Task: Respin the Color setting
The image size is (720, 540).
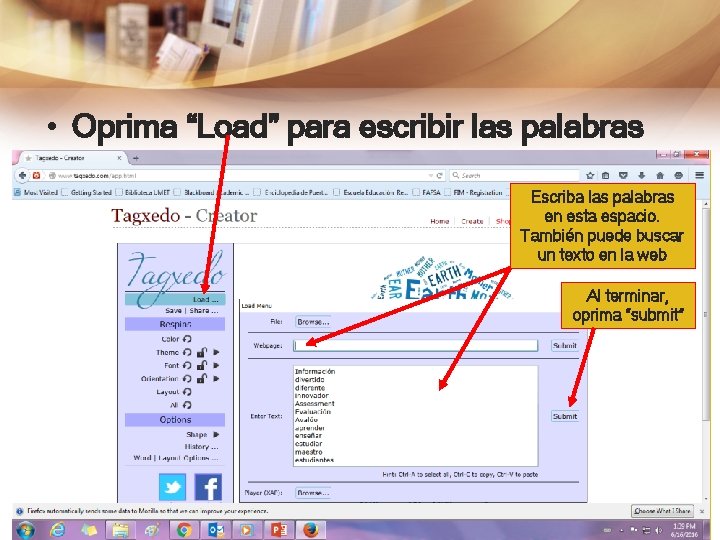Action: 187,339
